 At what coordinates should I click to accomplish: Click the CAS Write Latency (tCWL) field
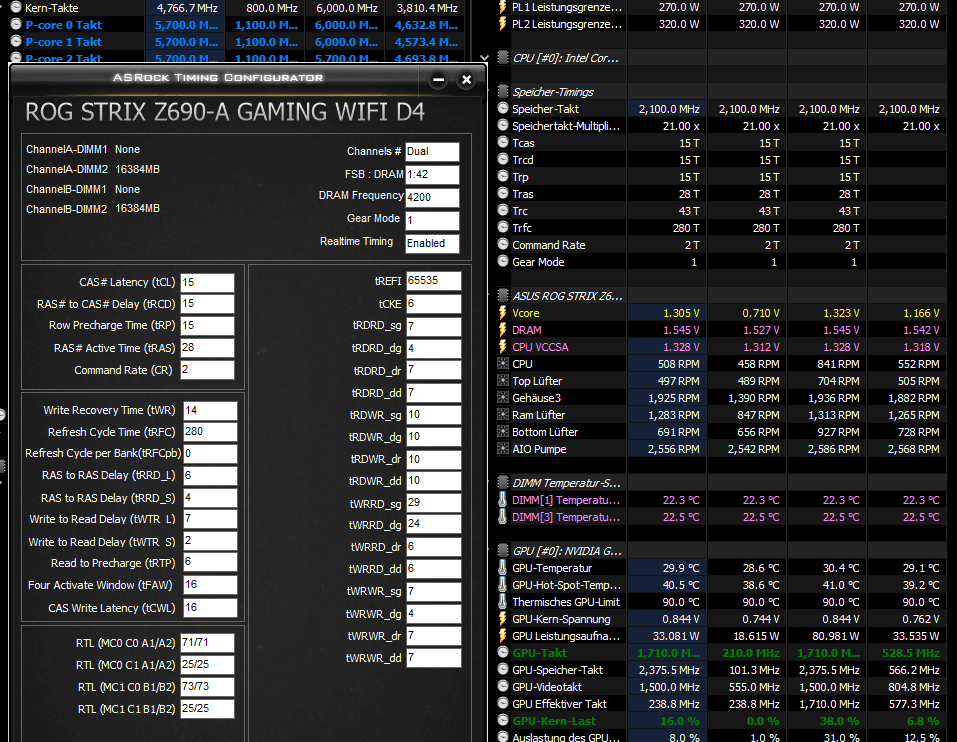pos(210,608)
